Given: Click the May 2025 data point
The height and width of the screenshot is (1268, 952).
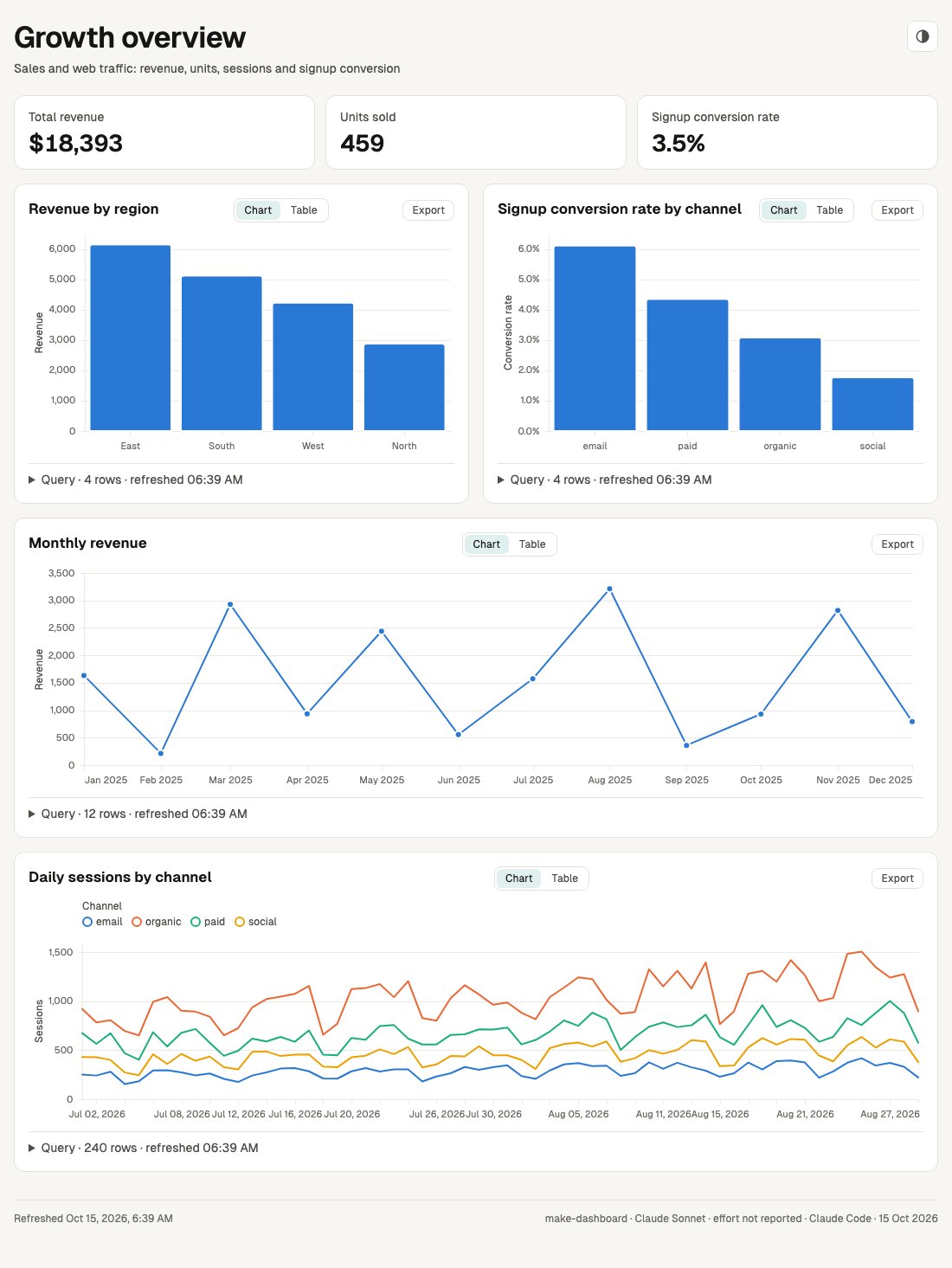Looking at the screenshot, I should click(x=382, y=631).
